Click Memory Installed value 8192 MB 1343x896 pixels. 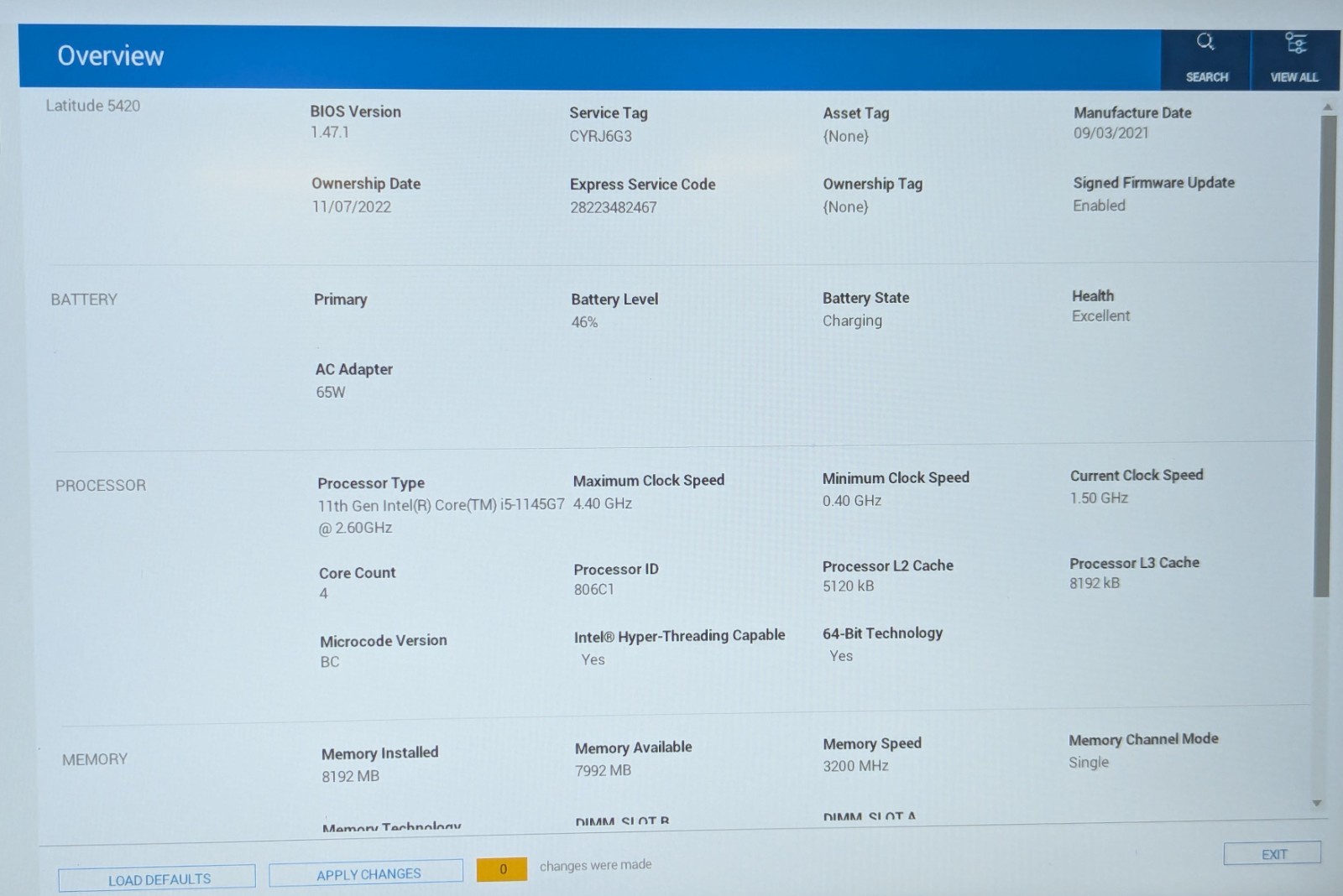[x=351, y=776]
